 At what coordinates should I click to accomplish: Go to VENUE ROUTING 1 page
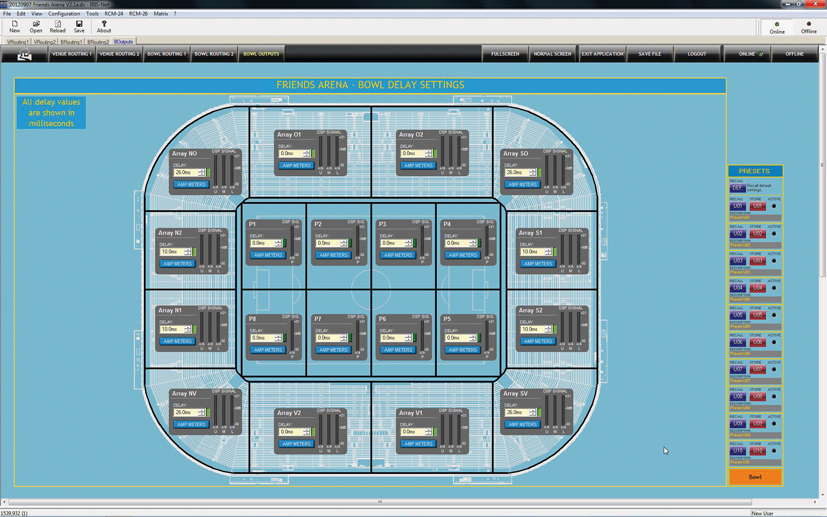(72, 54)
